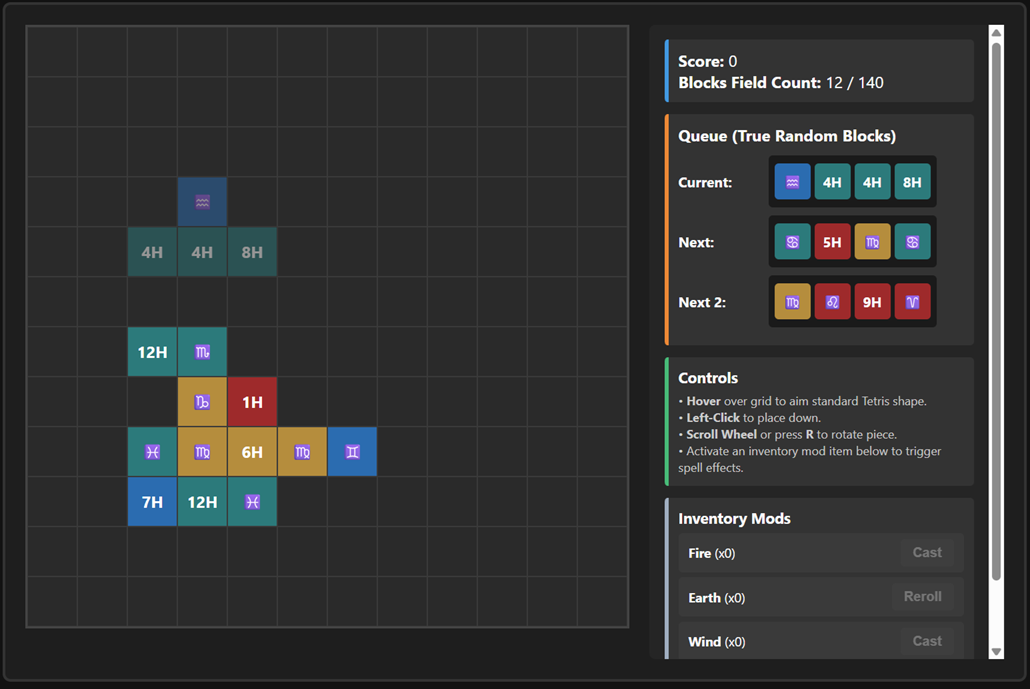
Task: Click the gold Capricorn block on the grid
Action: [x=202, y=402]
